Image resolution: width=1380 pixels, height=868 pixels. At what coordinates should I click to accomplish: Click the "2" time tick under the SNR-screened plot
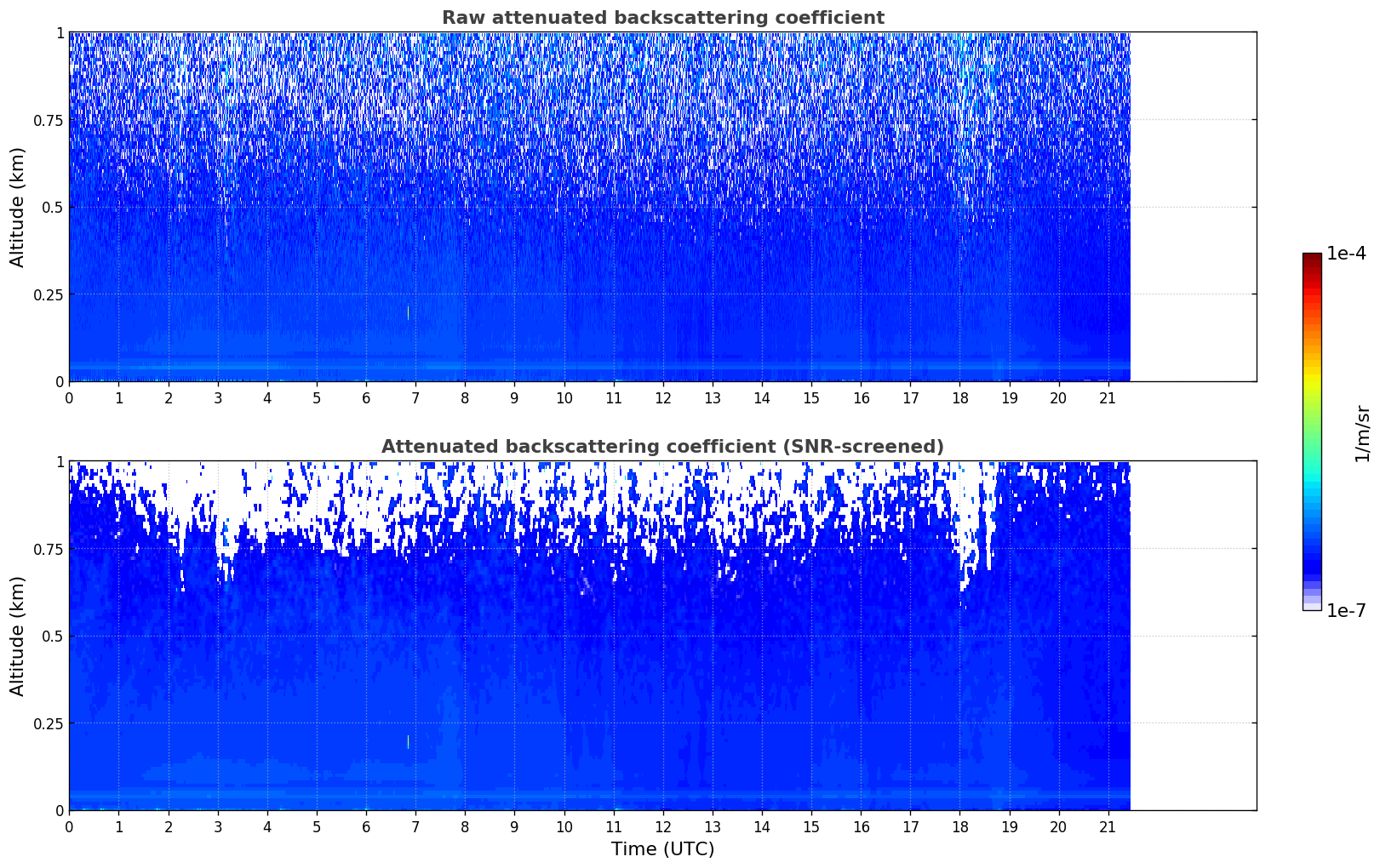(168, 826)
